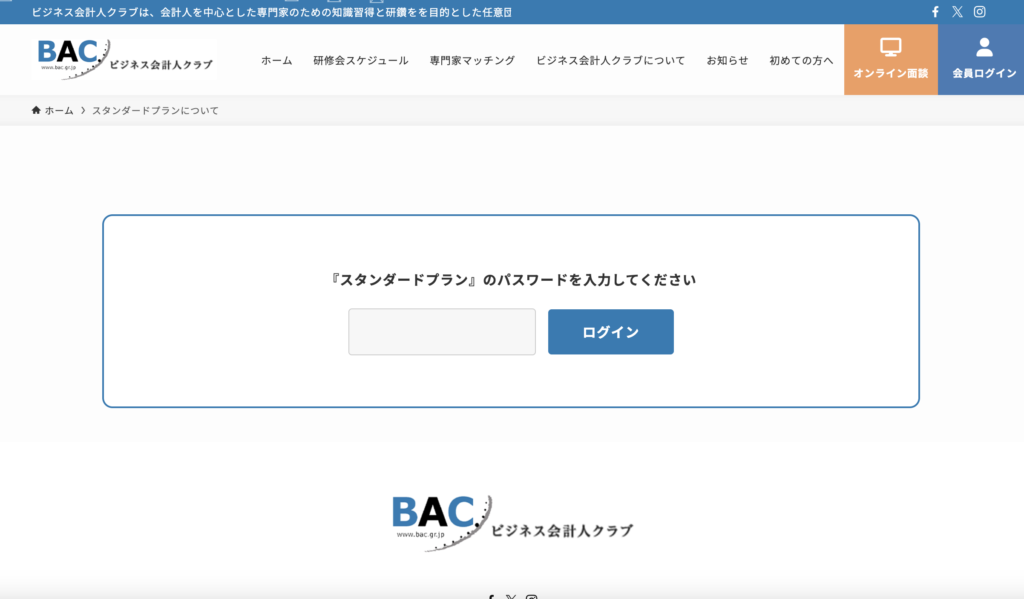Click the footer X (Twitter) icon
The width and height of the screenshot is (1024, 599).
point(511,597)
